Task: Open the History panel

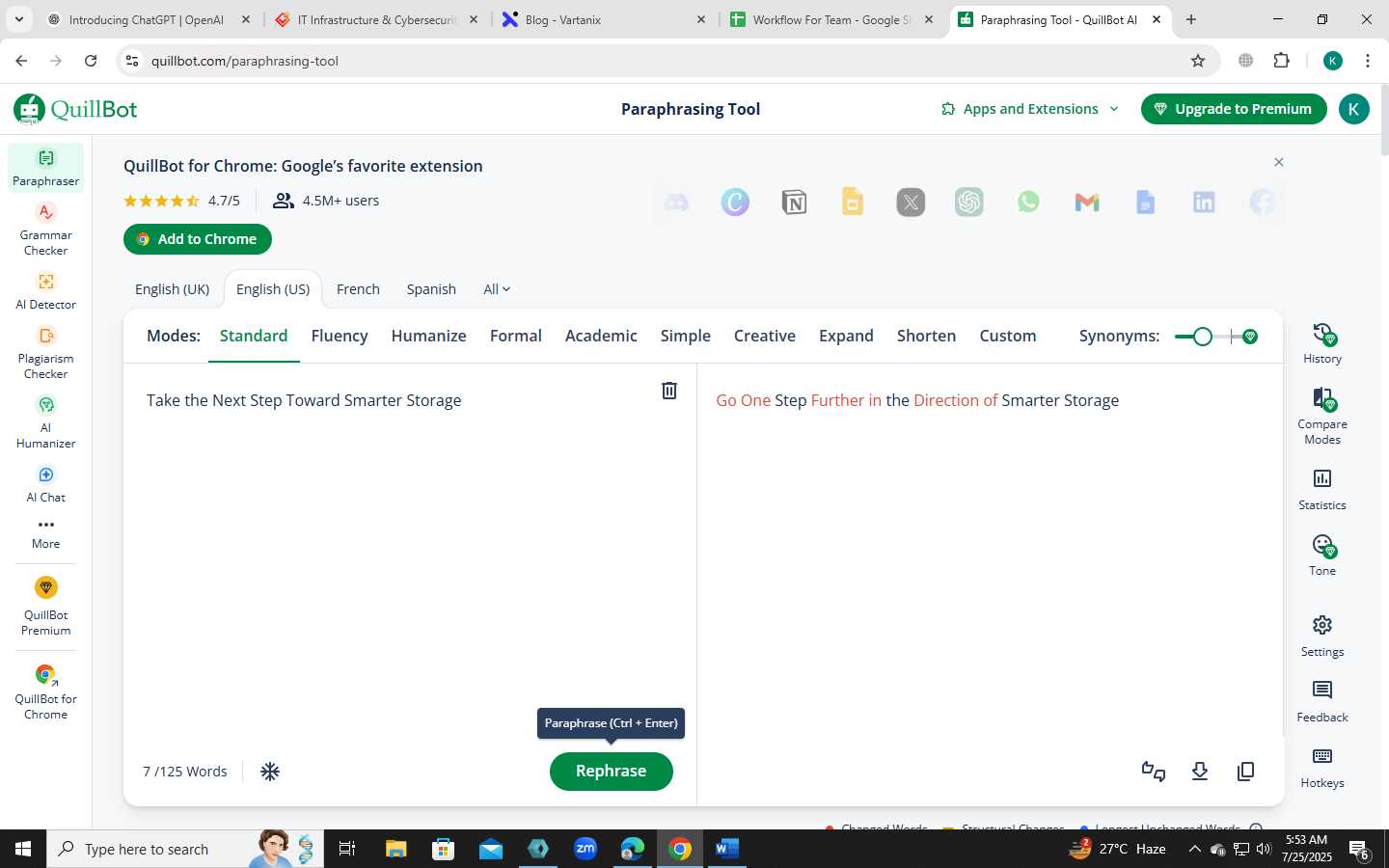Action: 1322,343
